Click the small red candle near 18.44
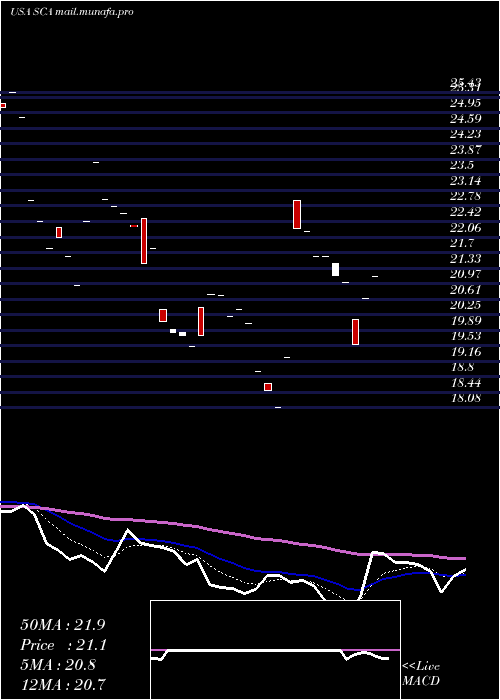 (268, 387)
